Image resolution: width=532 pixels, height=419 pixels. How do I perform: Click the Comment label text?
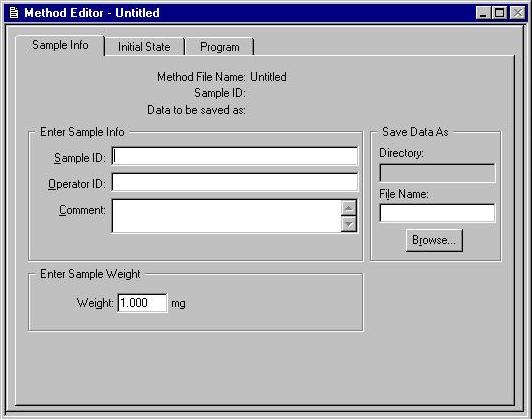coord(82,210)
